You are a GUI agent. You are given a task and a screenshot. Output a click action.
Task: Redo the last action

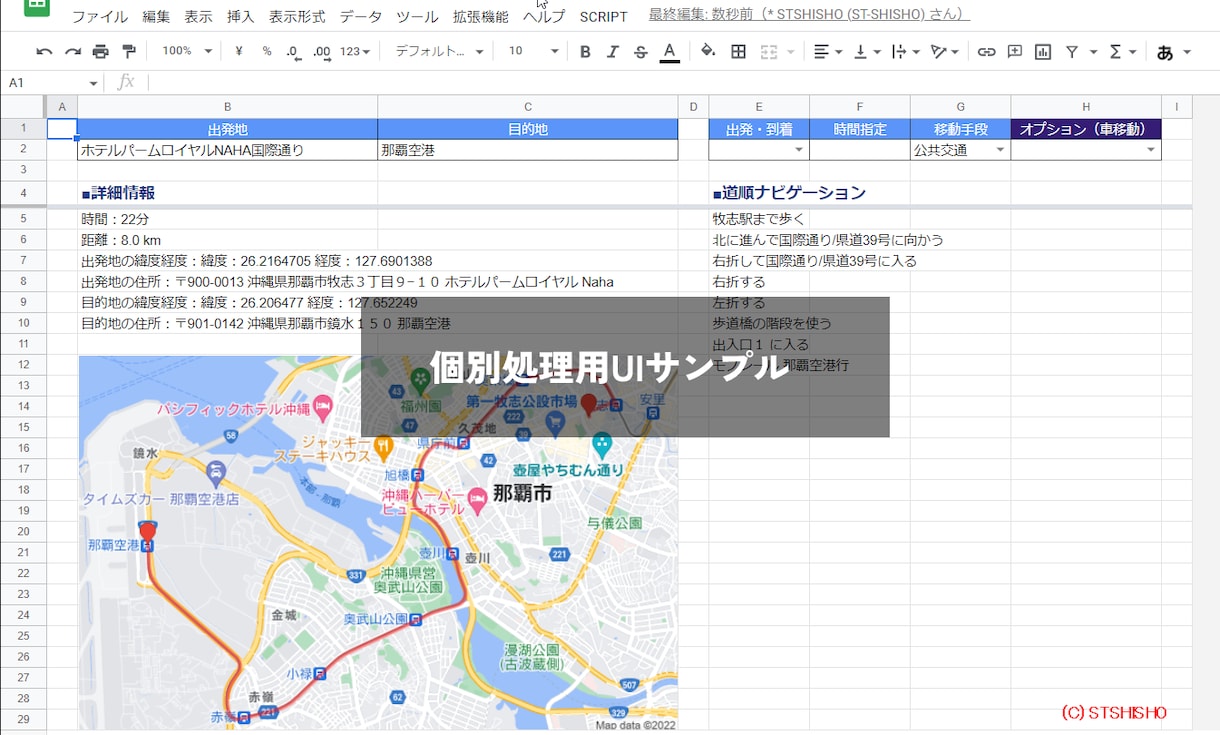[72, 51]
